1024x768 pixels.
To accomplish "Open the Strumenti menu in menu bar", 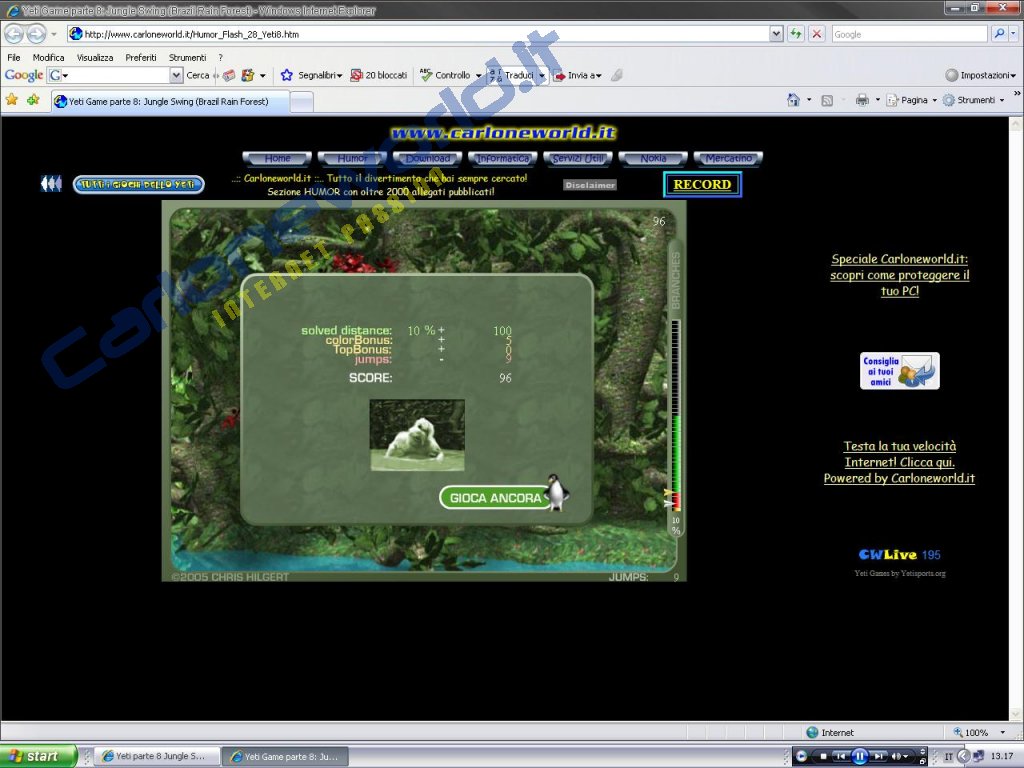I will tap(187, 57).
